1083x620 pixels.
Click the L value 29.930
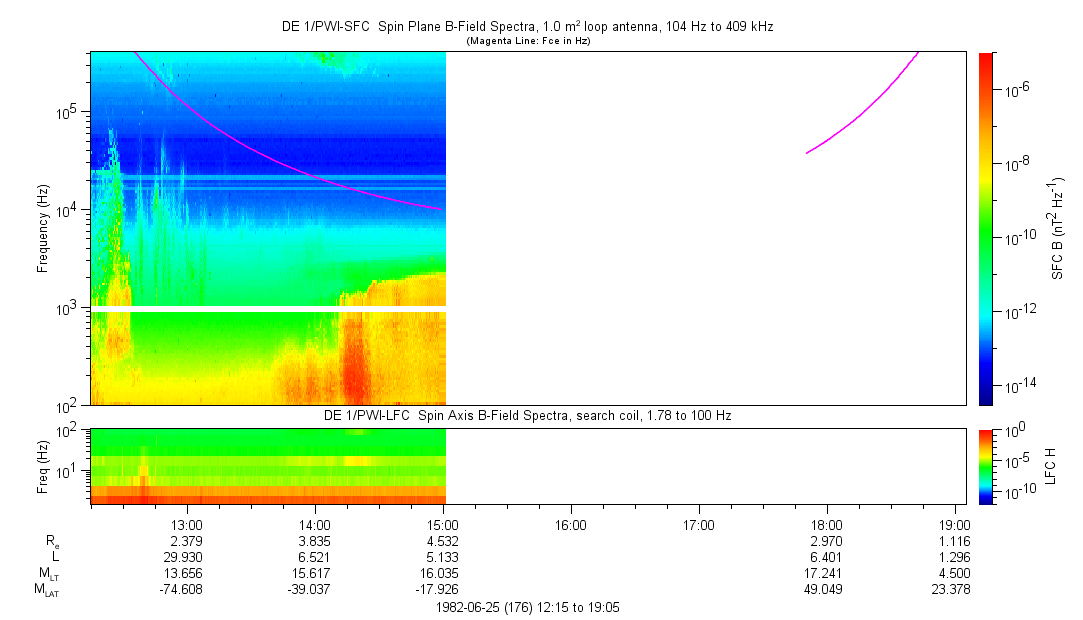tap(183, 557)
